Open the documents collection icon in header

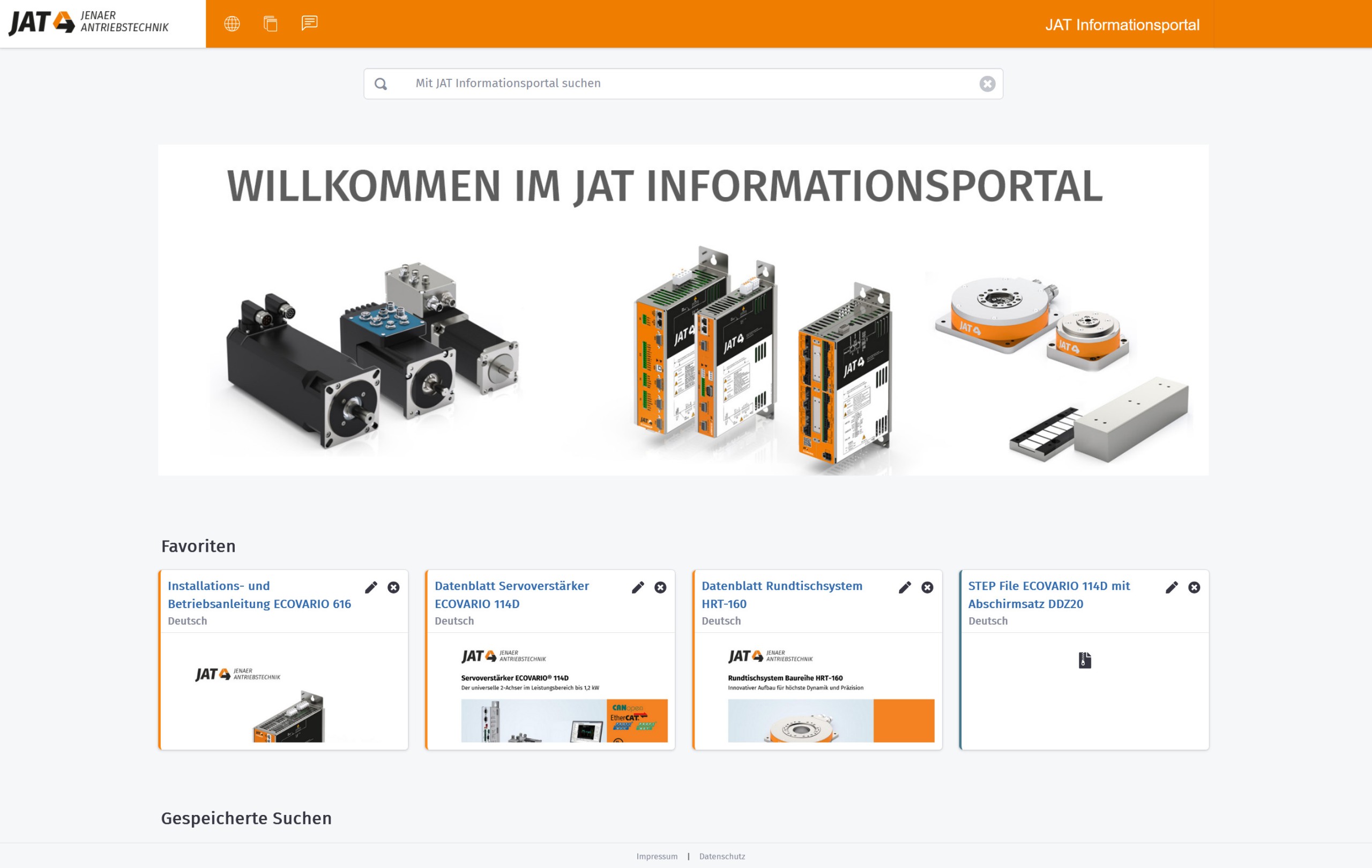[271, 24]
